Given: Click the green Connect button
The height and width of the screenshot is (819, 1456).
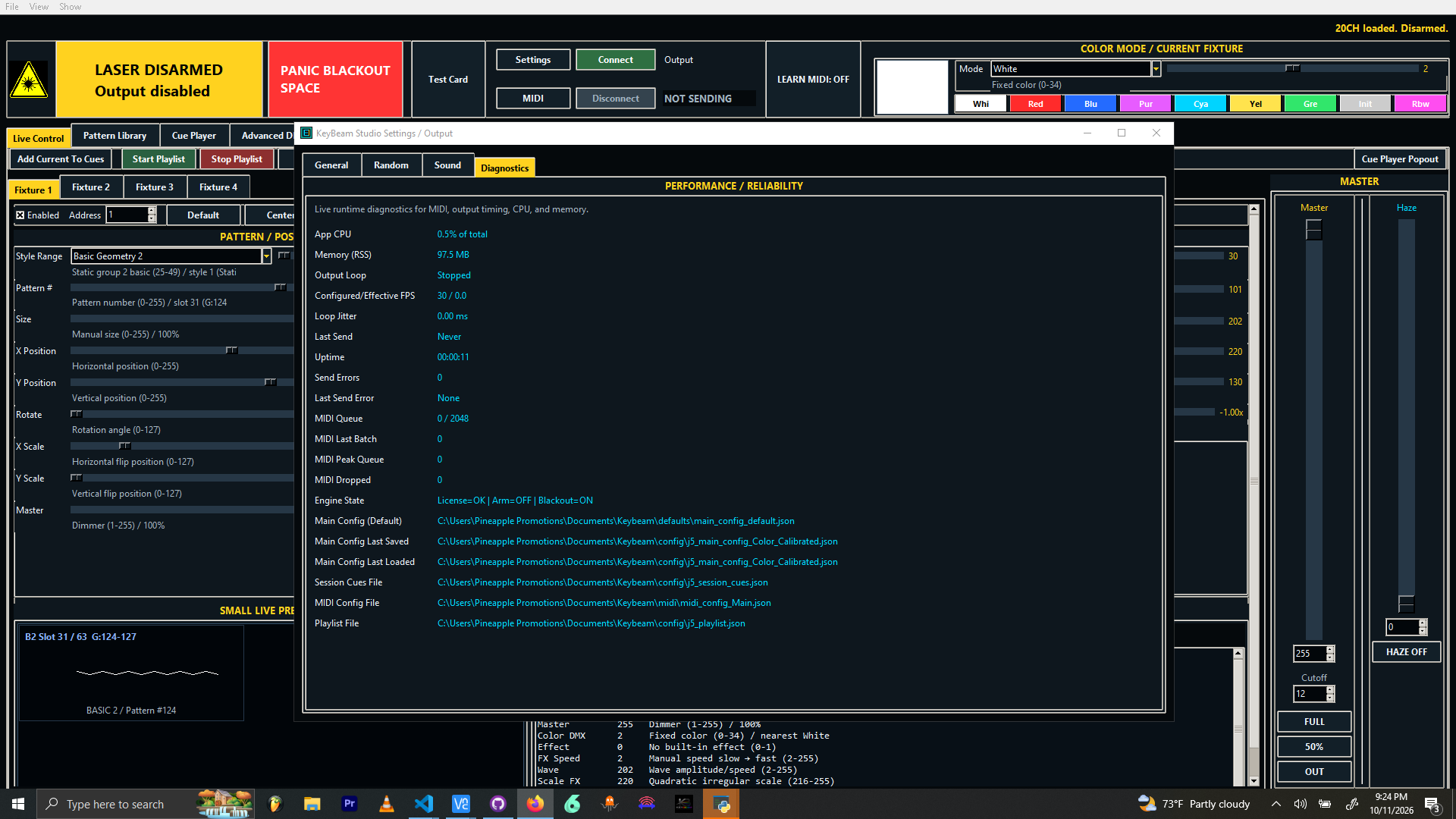Looking at the screenshot, I should tap(615, 60).
